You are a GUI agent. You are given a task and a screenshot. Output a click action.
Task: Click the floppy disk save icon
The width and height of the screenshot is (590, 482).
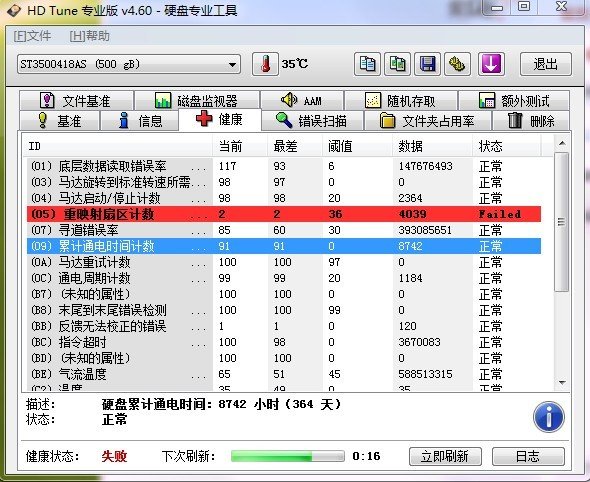427,64
